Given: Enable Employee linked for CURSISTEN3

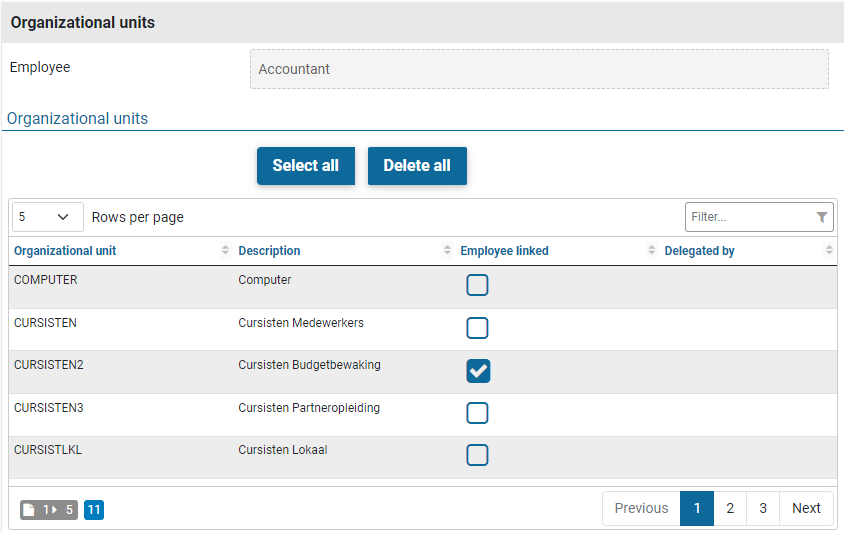Looking at the screenshot, I should tap(478, 413).
